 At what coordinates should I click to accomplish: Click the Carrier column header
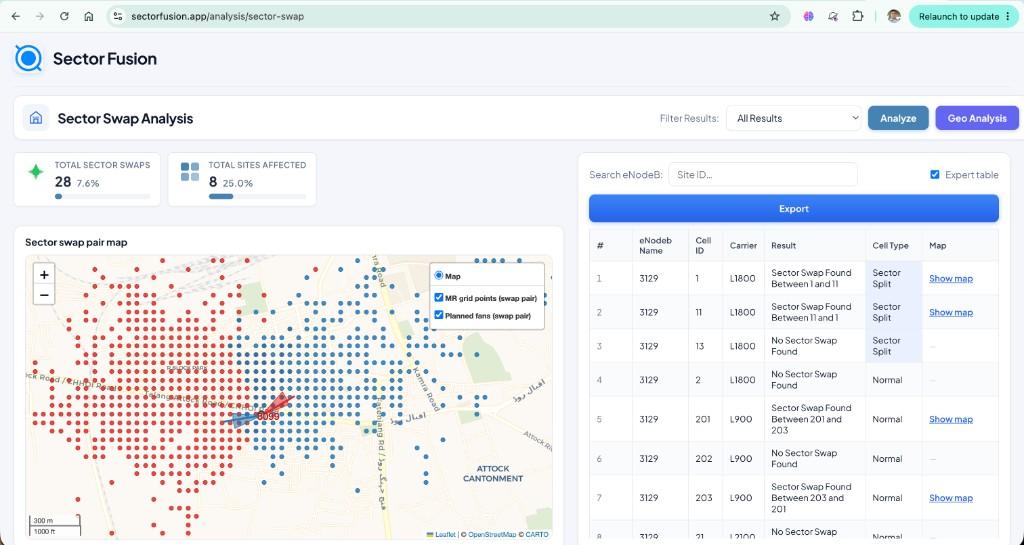pos(743,245)
